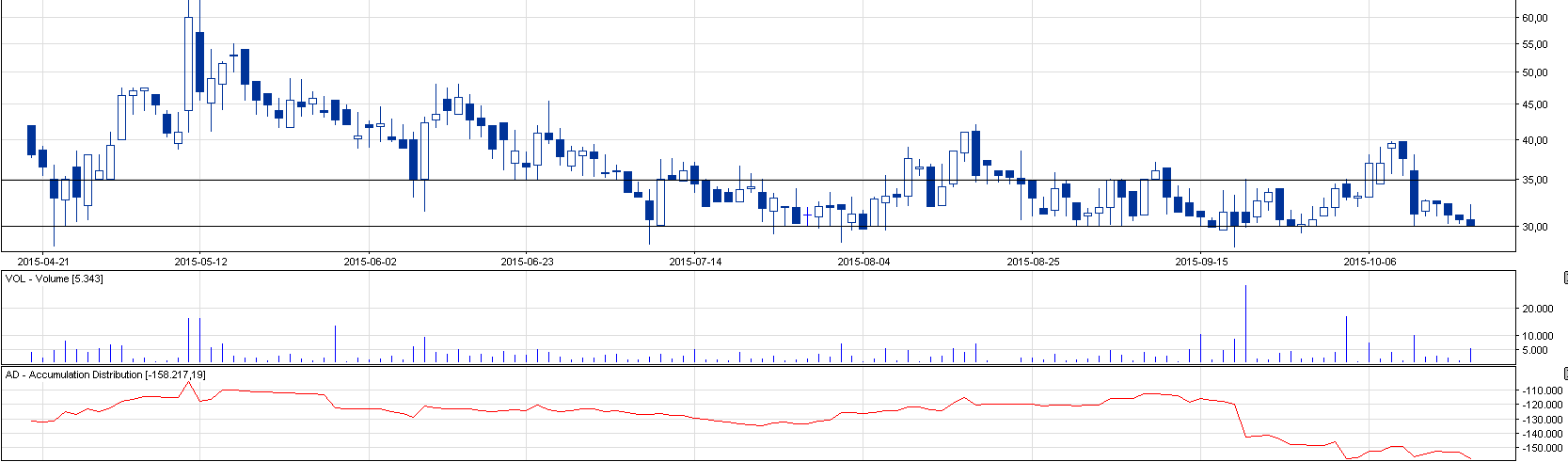Close the Accumulation Distribution panel
Image resolution: width=1568 pixels, height=462 pixels.
[1565, 374]
